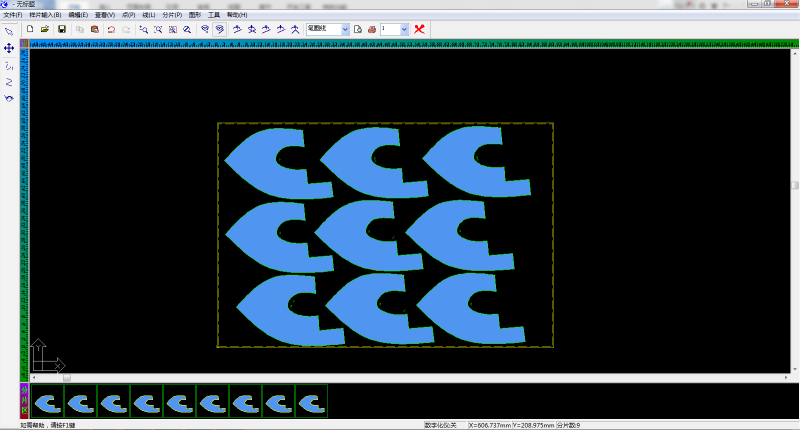Open the 帮助(H) menu
The width and height of the screenshot is (800, 430).
[x=236, y=15]
